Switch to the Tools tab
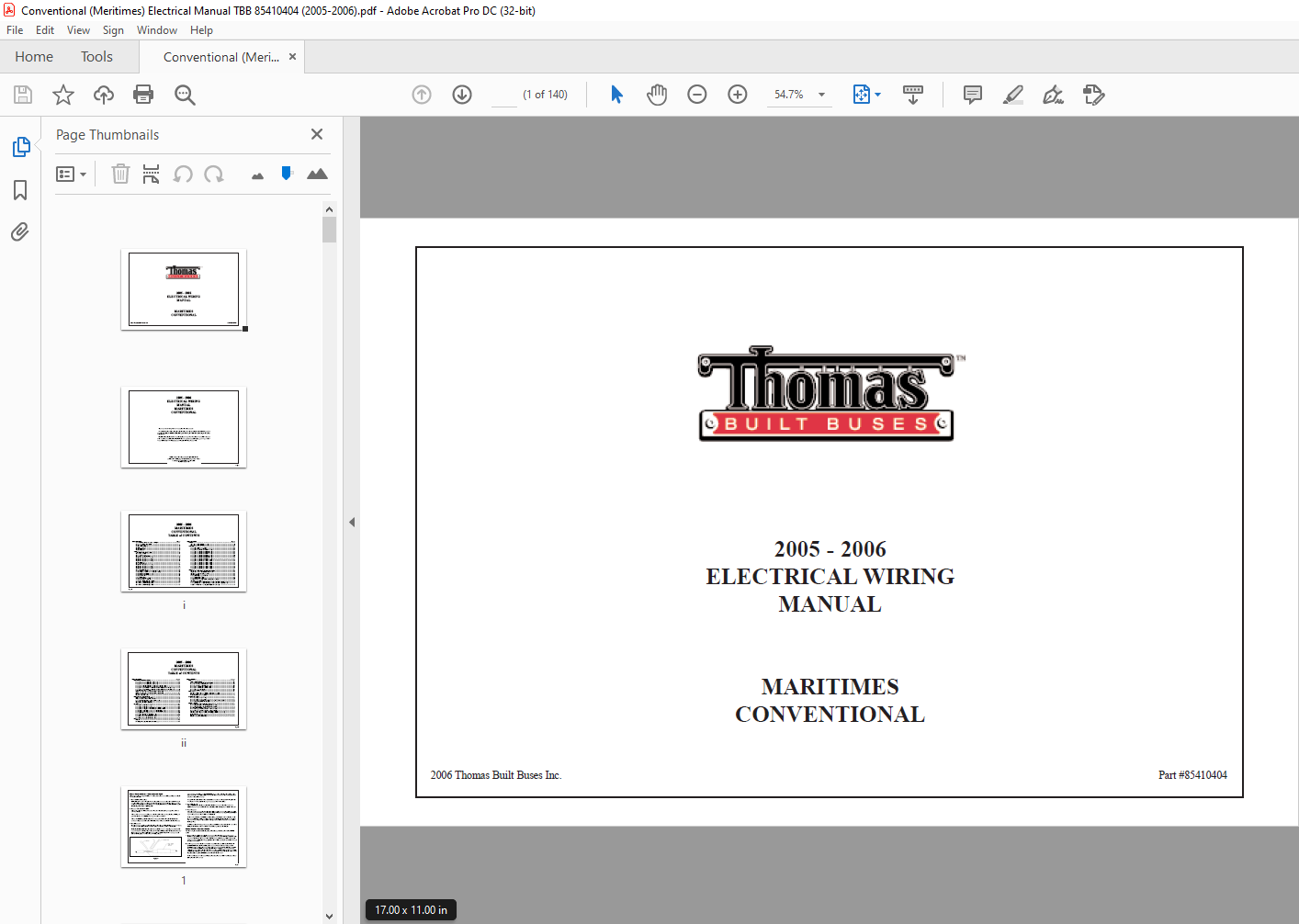The image size is (1299, 924). click(x=96, y=57)
